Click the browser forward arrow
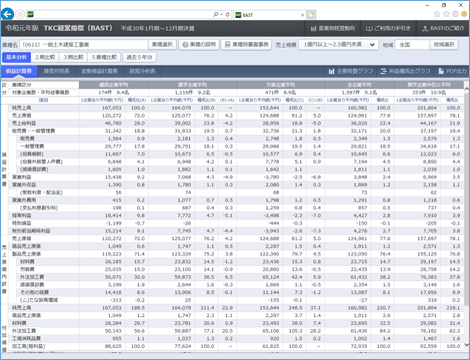 coord(20,14)
